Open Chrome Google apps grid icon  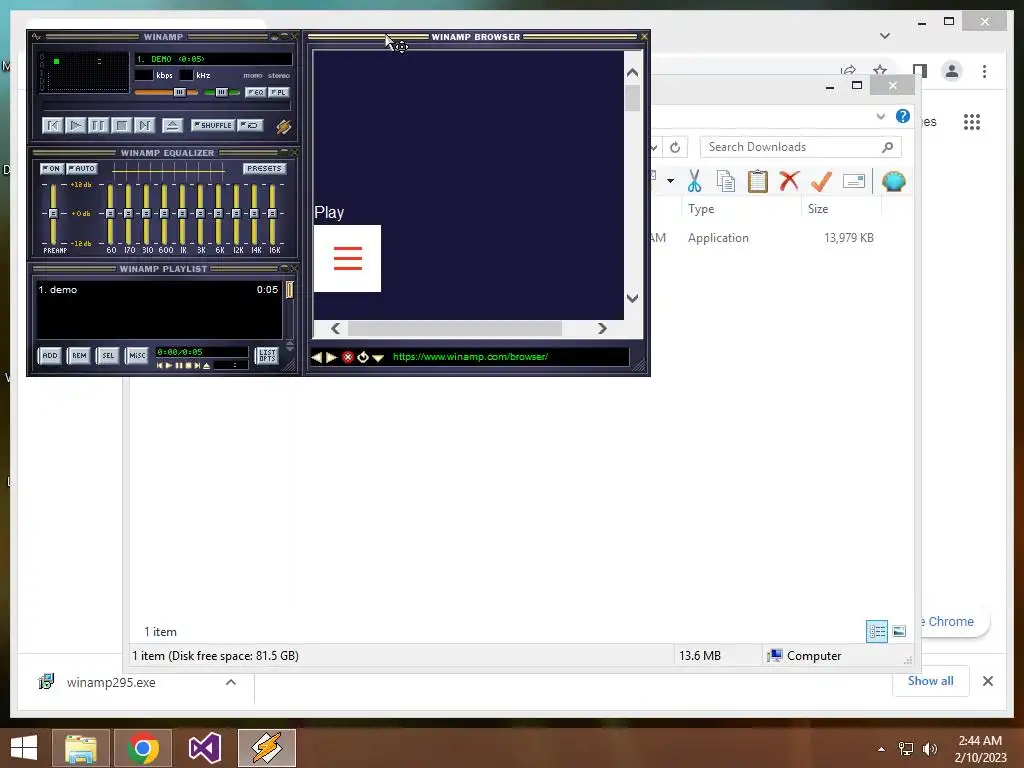pyautogui.click(x=972, y=121)
